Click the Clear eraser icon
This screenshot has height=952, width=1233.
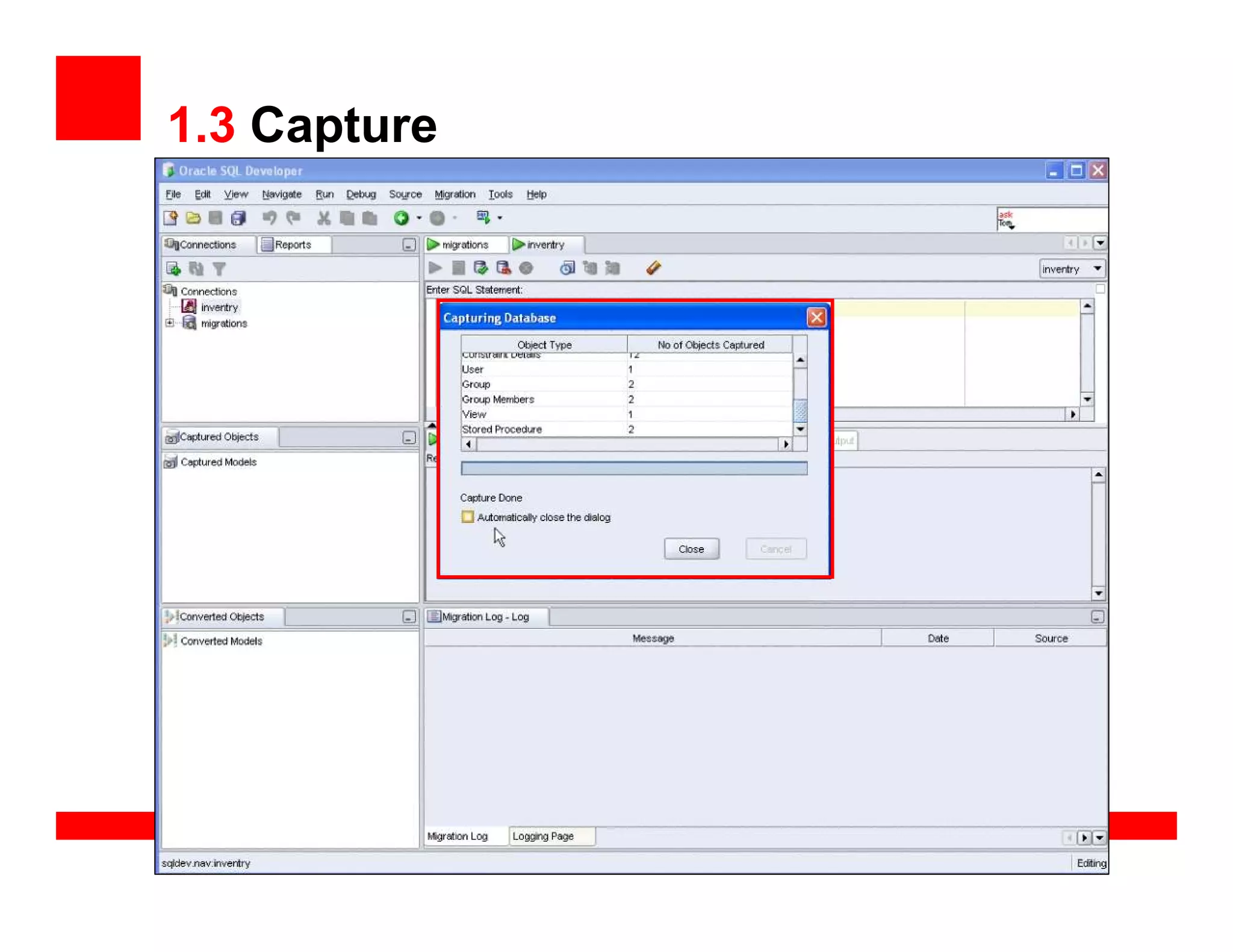coord(653,268)
